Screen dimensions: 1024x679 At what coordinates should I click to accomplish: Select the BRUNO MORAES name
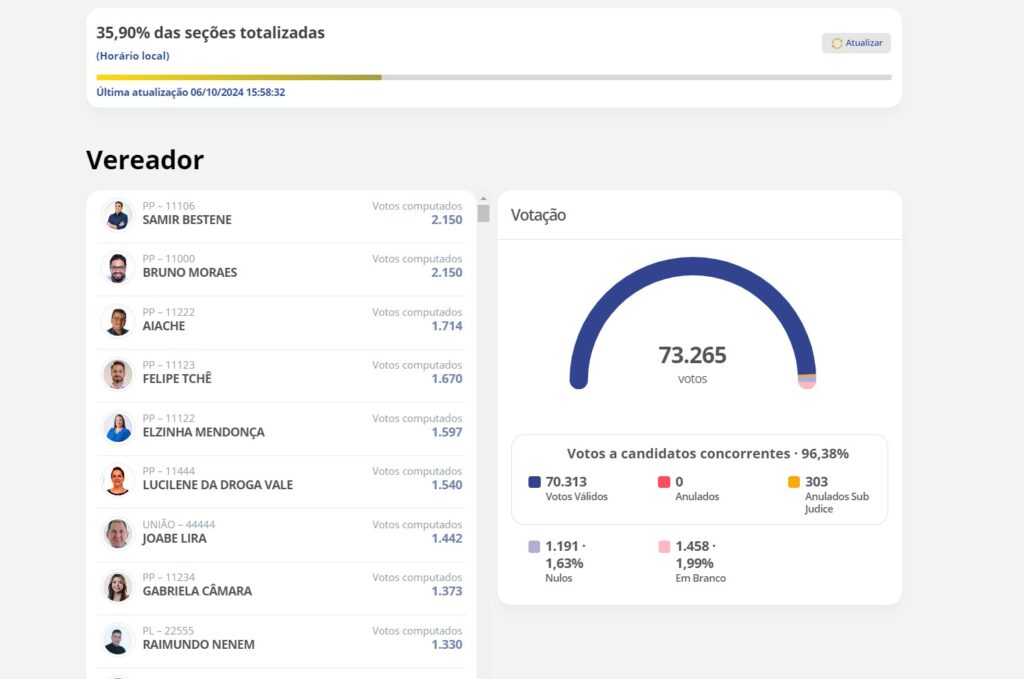click(x=189, y=273)
